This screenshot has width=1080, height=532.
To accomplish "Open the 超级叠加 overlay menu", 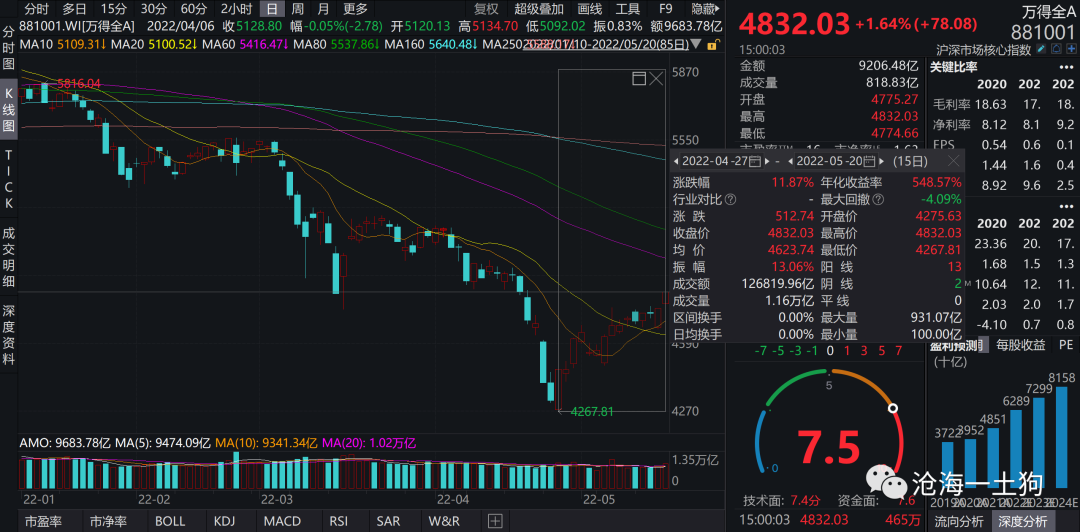I will click(539, 9).
